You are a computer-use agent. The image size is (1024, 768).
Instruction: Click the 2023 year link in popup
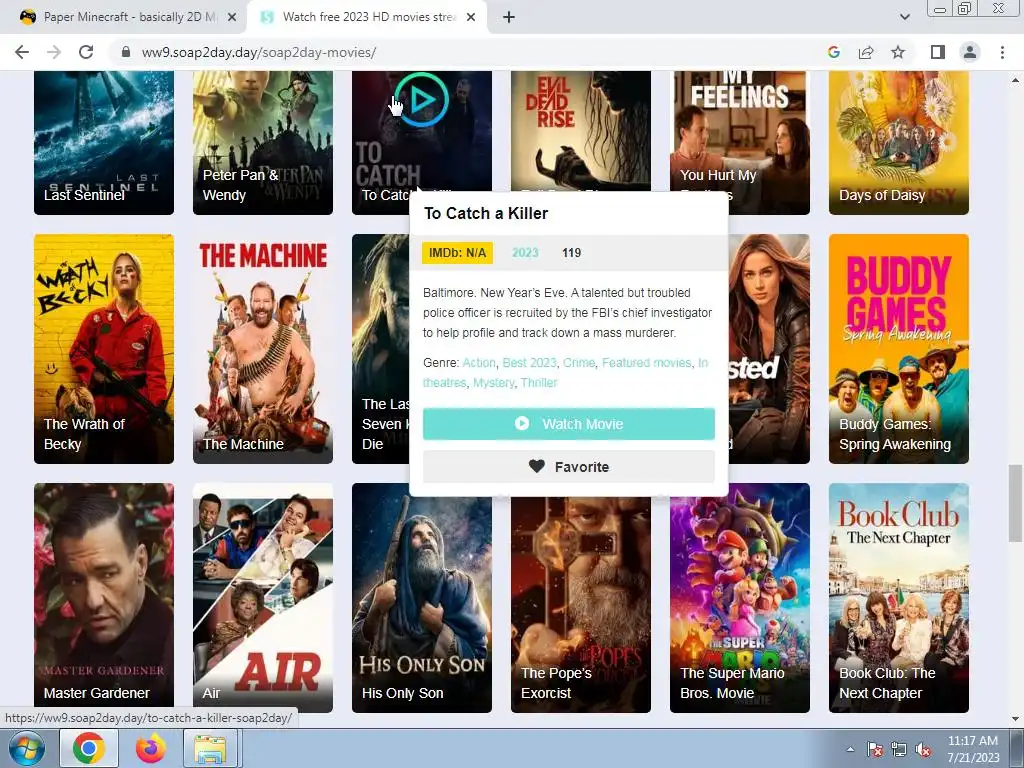click(x=525, y=253)
